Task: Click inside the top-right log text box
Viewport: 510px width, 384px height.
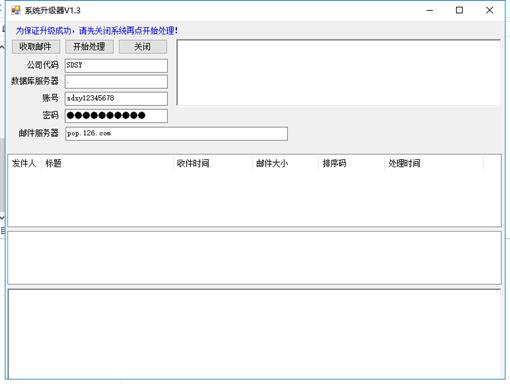Action: coord(338,72)
